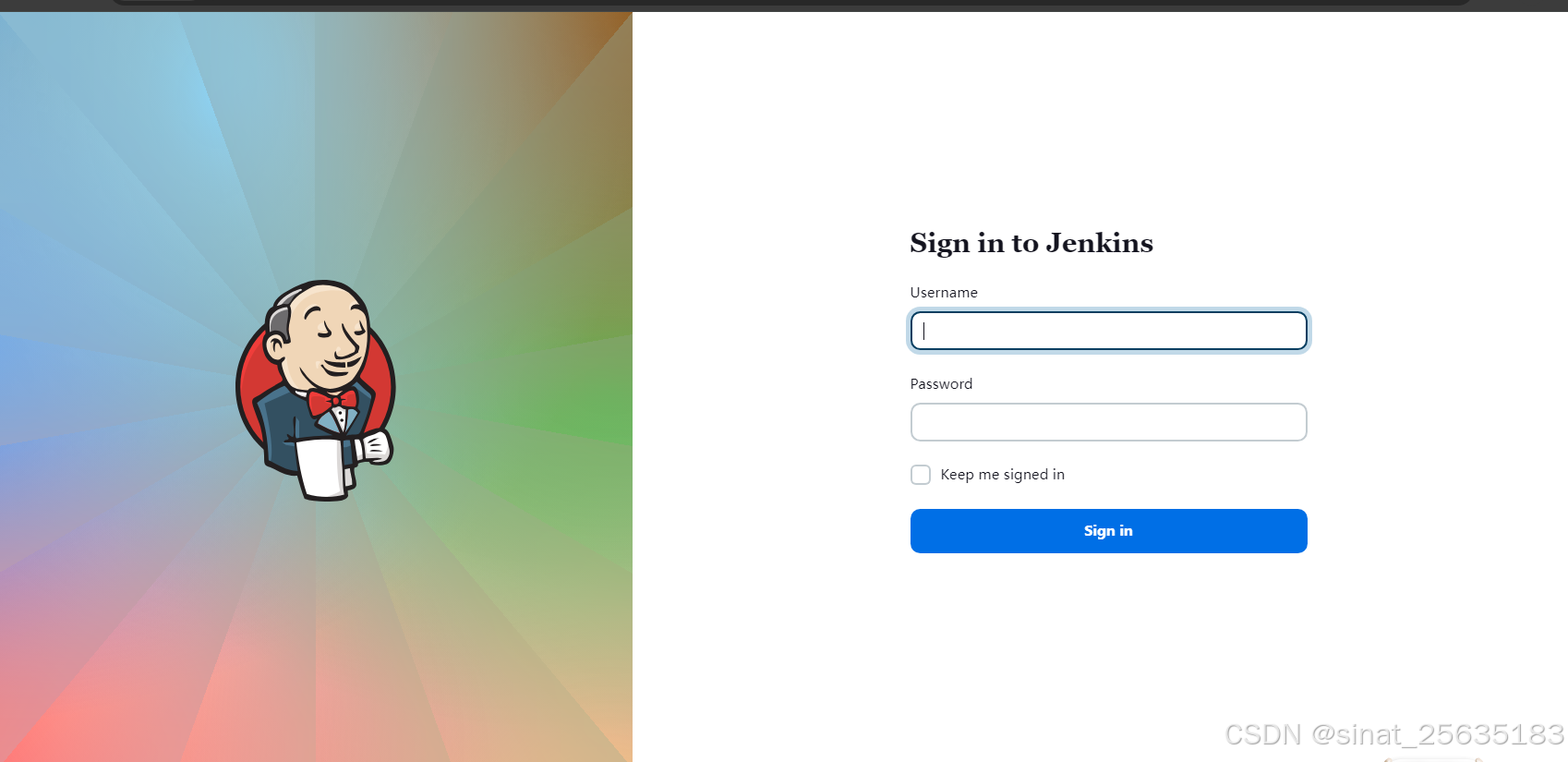Click the blue Sign in button
Viewport: 1568px width, 762px height.
click(x=1108, y=531)
